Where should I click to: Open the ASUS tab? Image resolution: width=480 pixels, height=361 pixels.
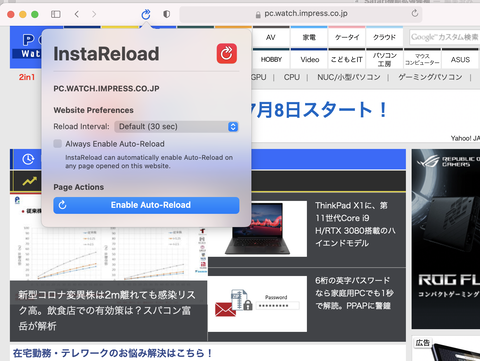[460, 59]
